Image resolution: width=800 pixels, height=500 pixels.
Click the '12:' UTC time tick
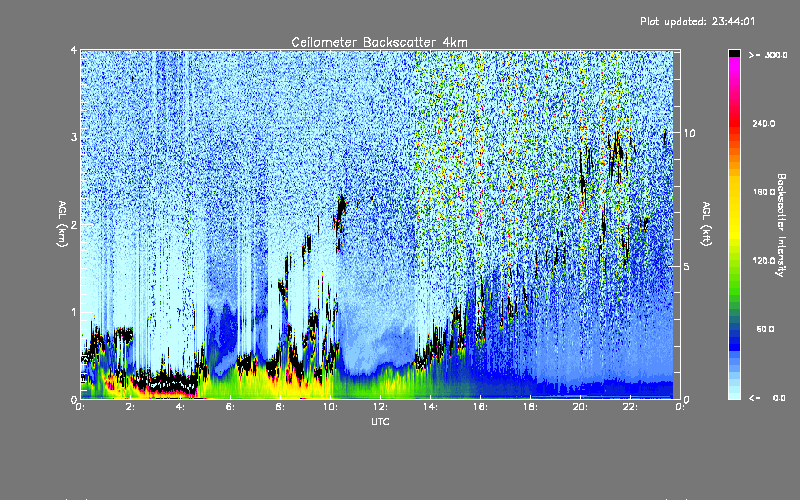click(x=381, y=407)
